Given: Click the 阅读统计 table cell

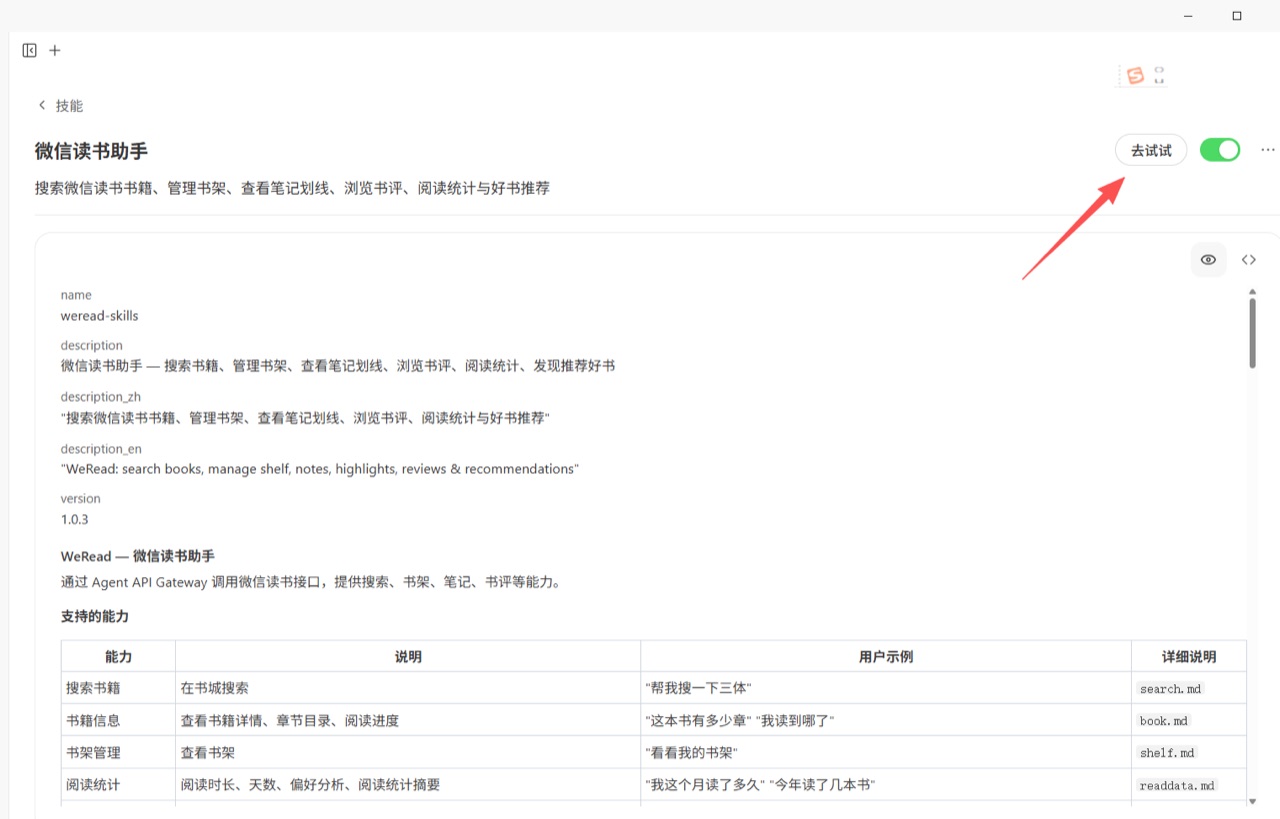Looking at the screenshot, I should pyautogui.click(x=118, y=784).
